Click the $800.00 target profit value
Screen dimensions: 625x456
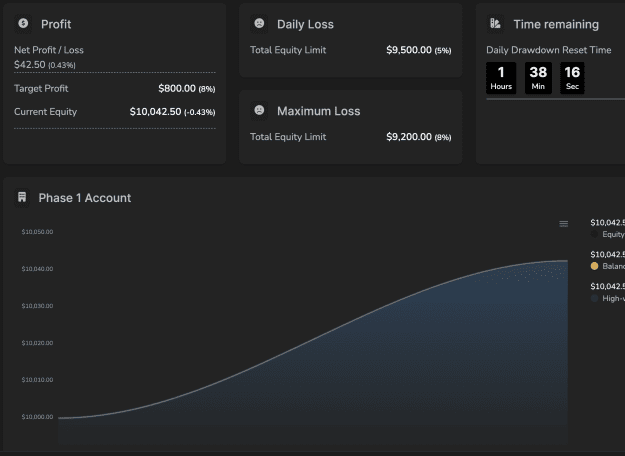pyautogui.click(x=177, y=88)
